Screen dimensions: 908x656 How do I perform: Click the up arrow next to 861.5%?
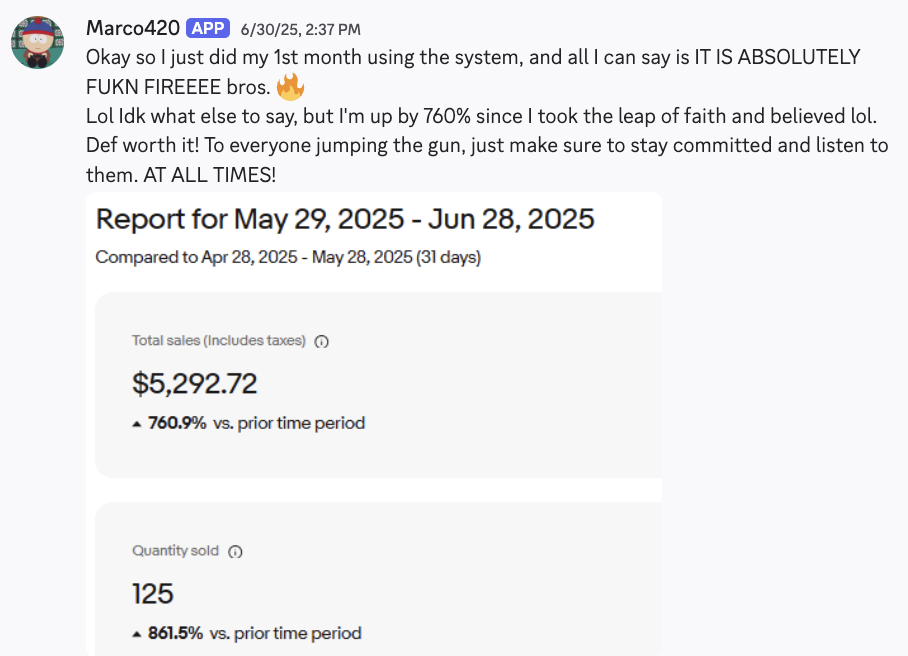coord(137,633)
